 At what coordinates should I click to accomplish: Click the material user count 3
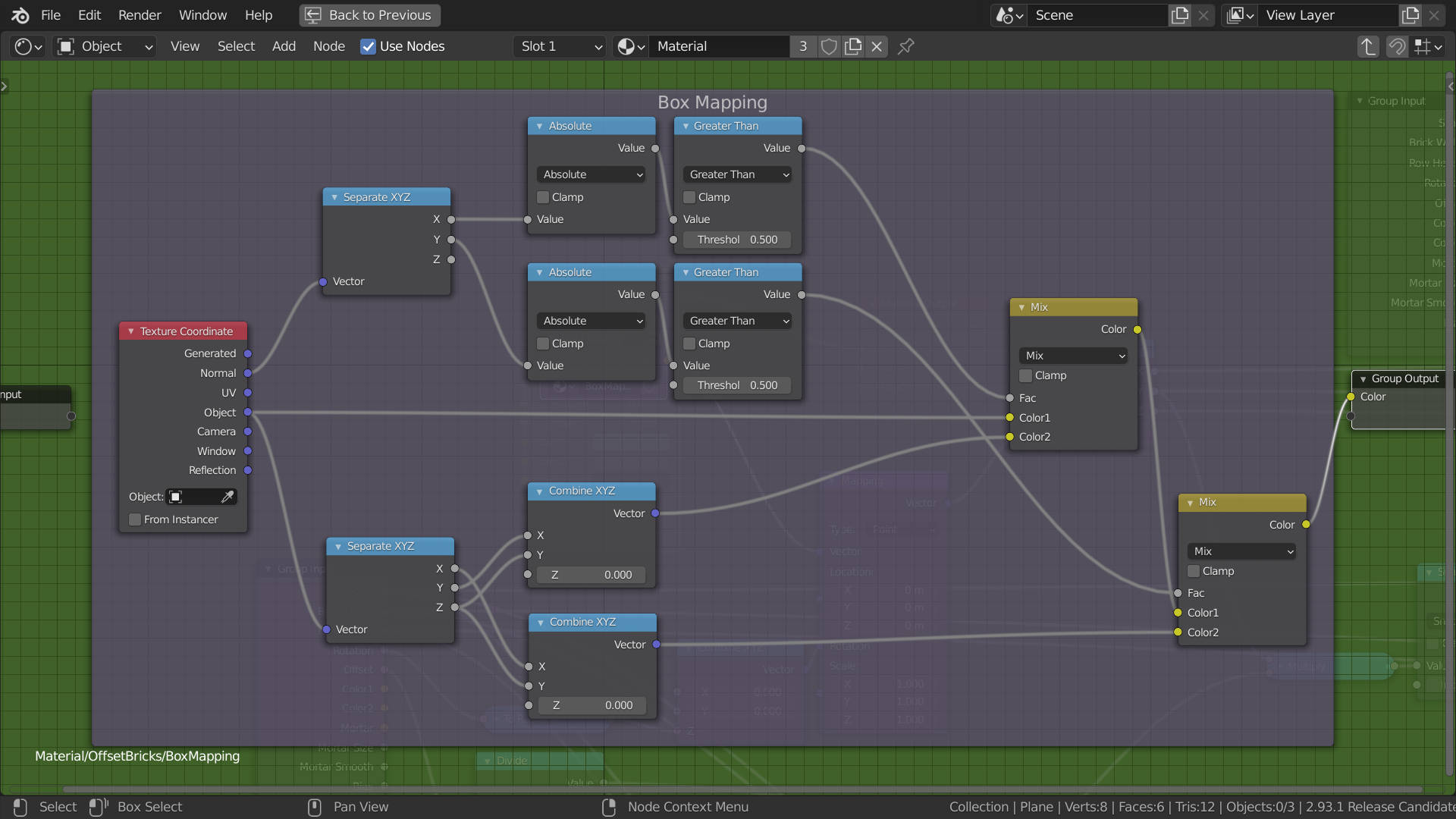point(803,46)
